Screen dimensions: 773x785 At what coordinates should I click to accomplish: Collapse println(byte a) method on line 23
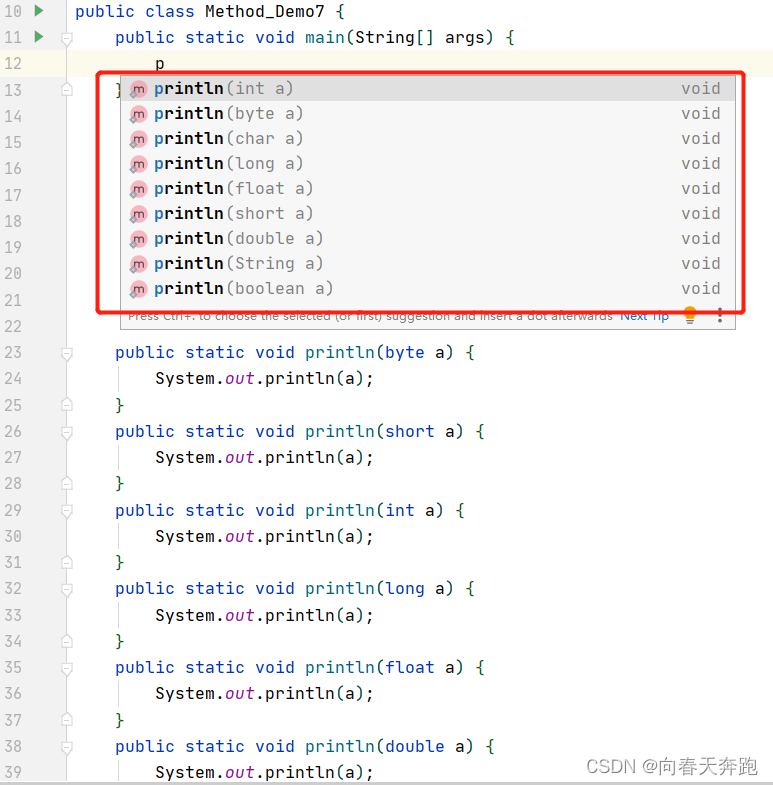click(x=67, y=354)
